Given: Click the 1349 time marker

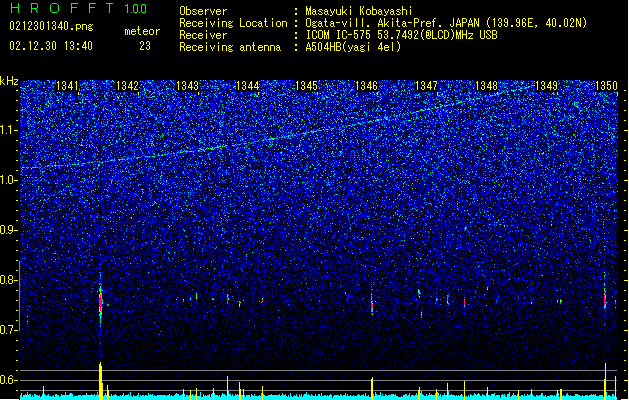Looking at the screenshot, I should point(546,86).
